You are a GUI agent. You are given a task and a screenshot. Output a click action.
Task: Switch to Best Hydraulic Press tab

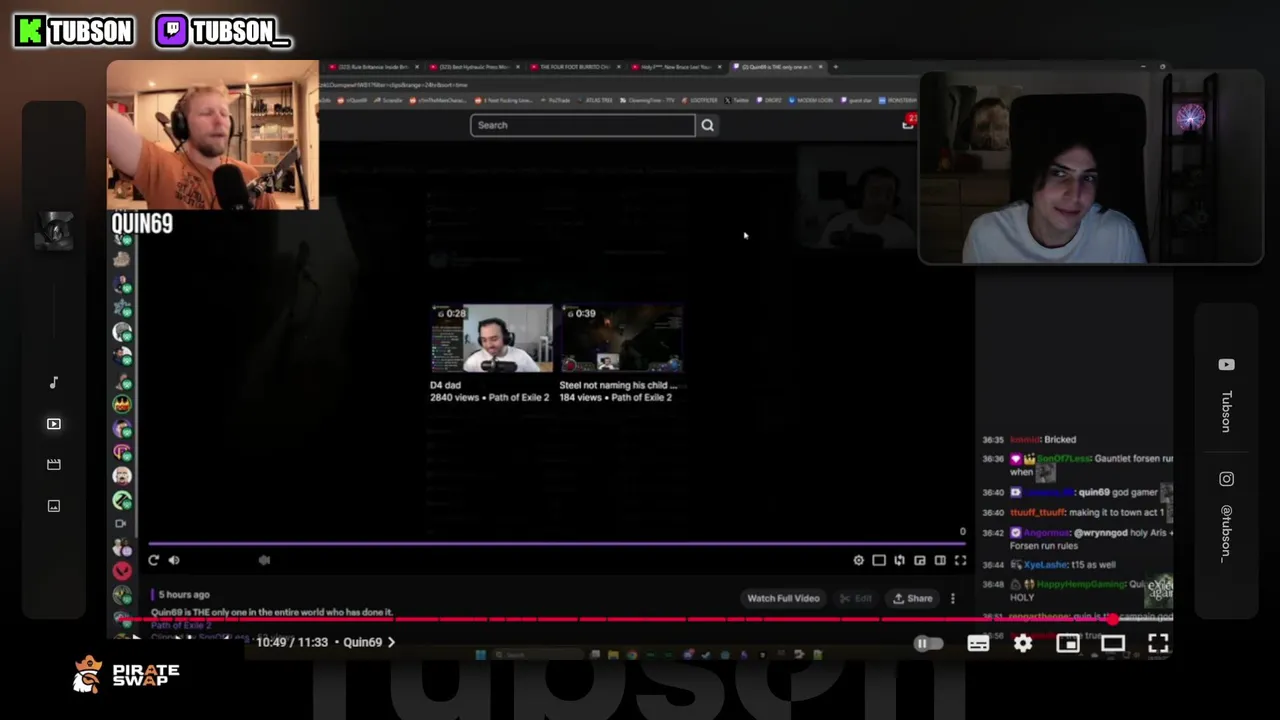tap(473, 67)
